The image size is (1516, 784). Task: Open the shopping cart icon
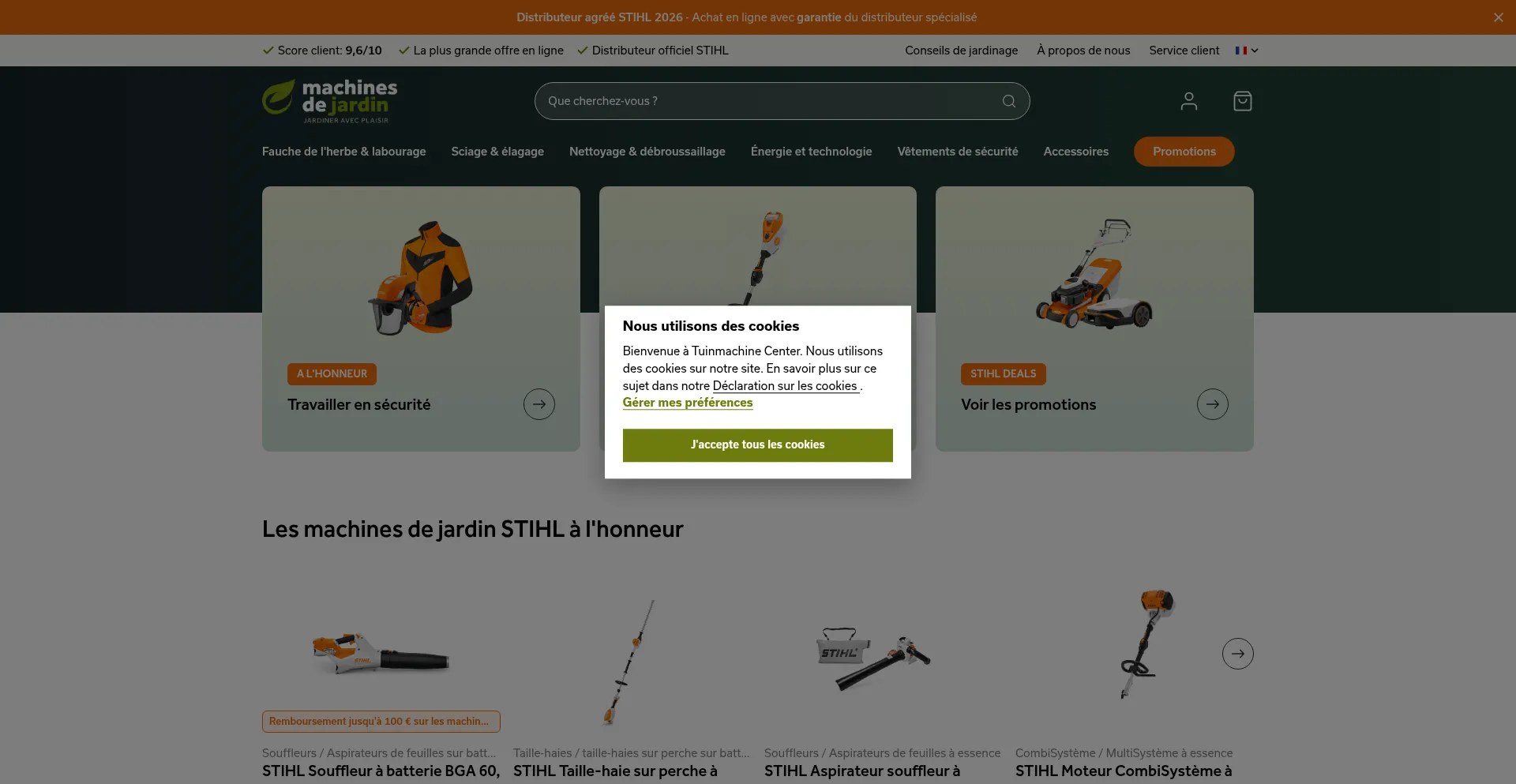tap(1242, 101)
